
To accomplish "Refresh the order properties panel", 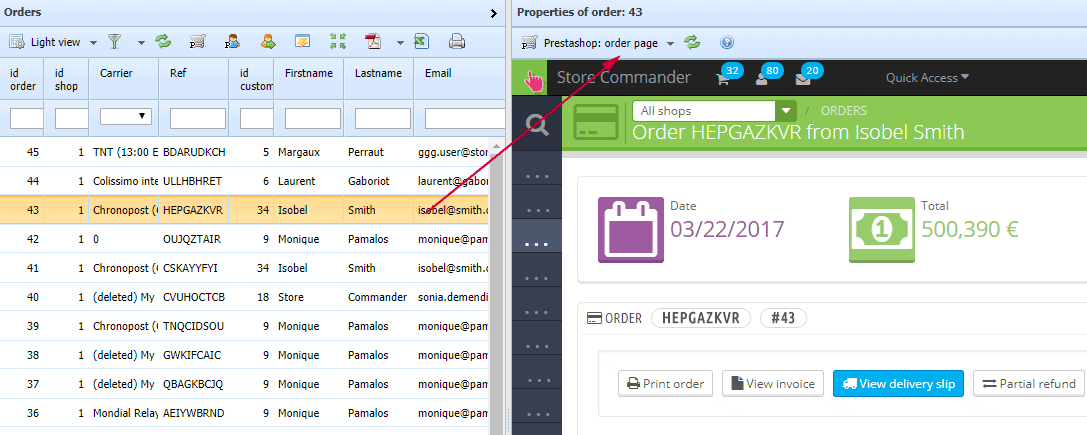I will 692,43.
